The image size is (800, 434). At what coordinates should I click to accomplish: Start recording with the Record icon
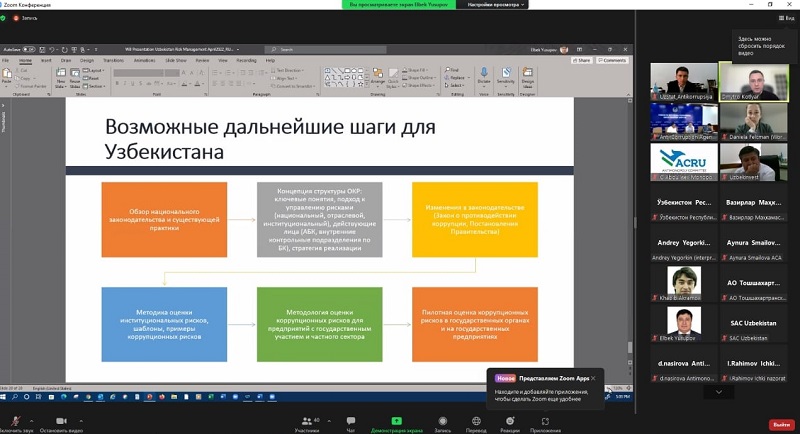[443, 420]
